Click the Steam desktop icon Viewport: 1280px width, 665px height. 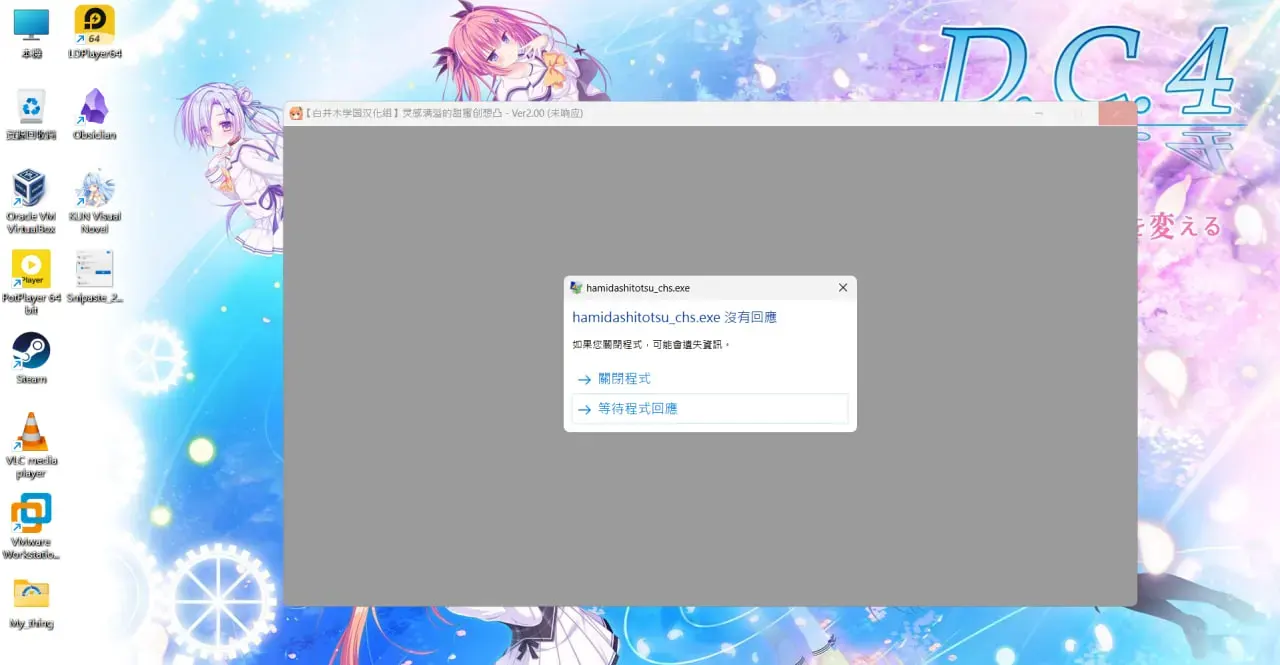pyautogui.click(x=31, y=358)
